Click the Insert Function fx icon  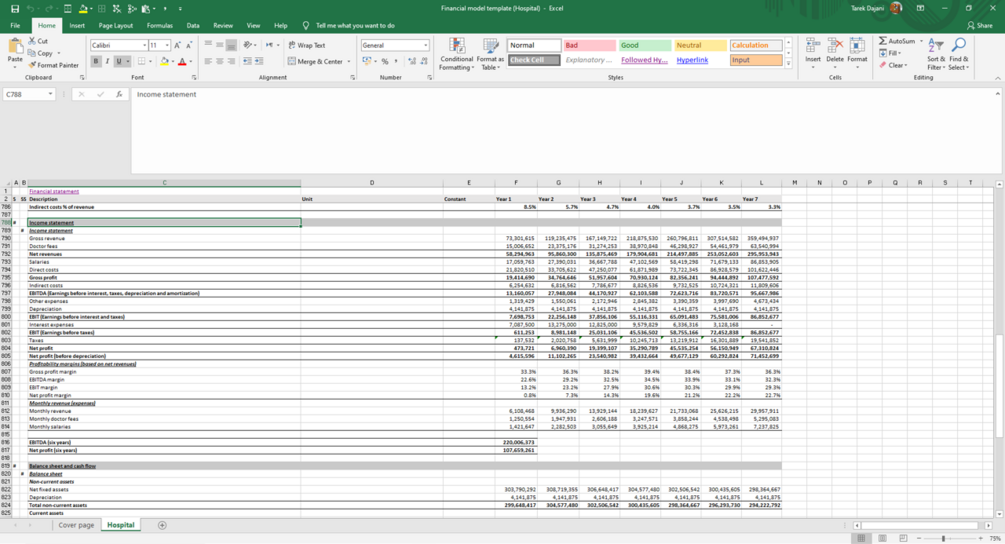(x=119, y=94)
